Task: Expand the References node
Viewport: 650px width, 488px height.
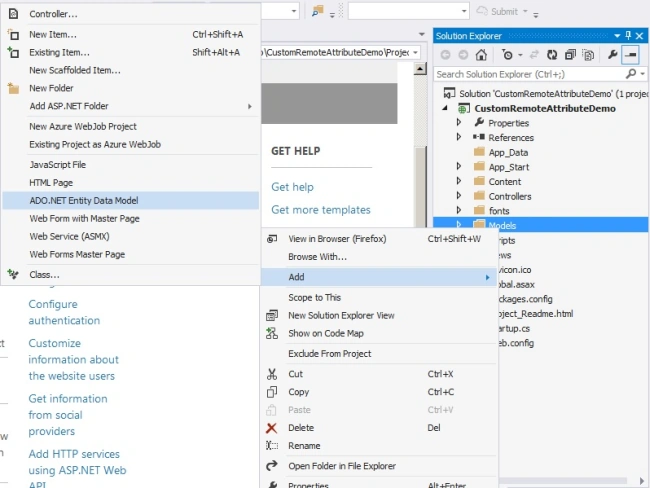Action: 458,137
